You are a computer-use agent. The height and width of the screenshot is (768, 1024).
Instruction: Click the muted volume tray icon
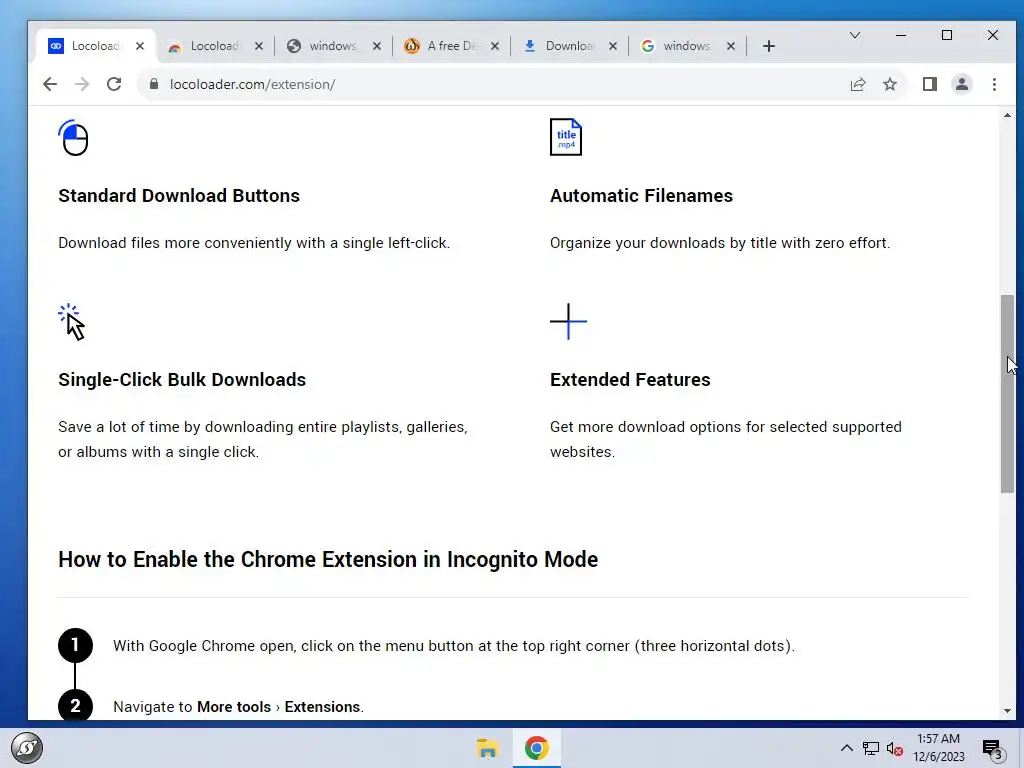tap(895, 748)
